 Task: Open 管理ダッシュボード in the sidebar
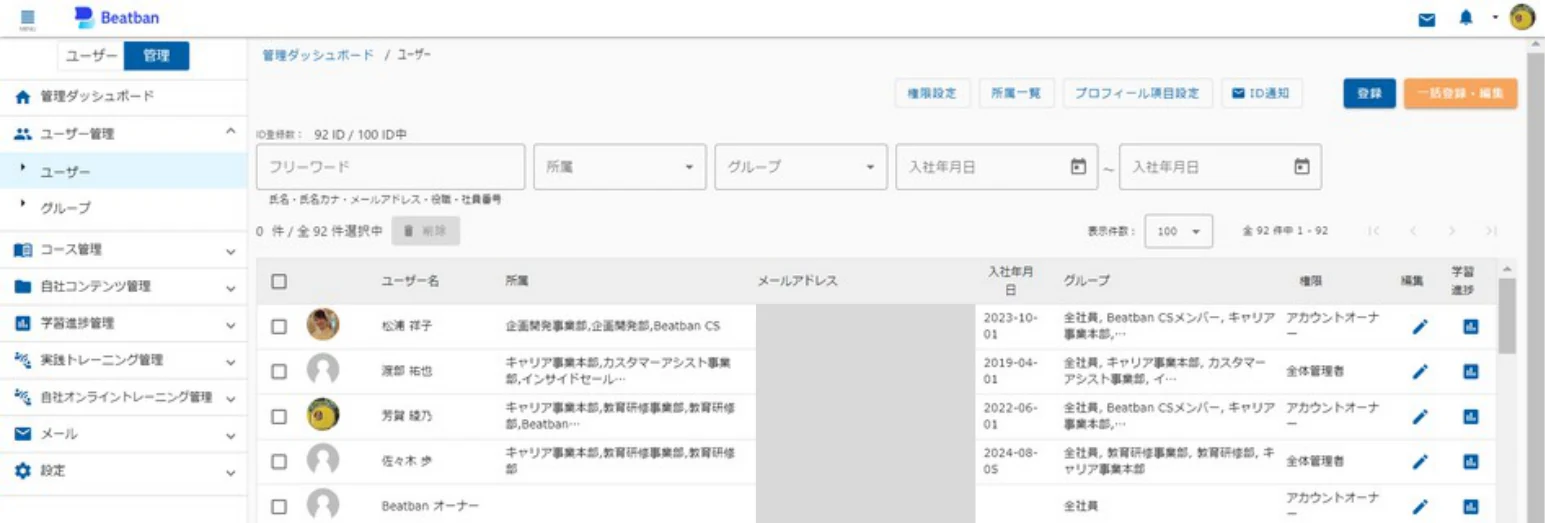(123, 98)
